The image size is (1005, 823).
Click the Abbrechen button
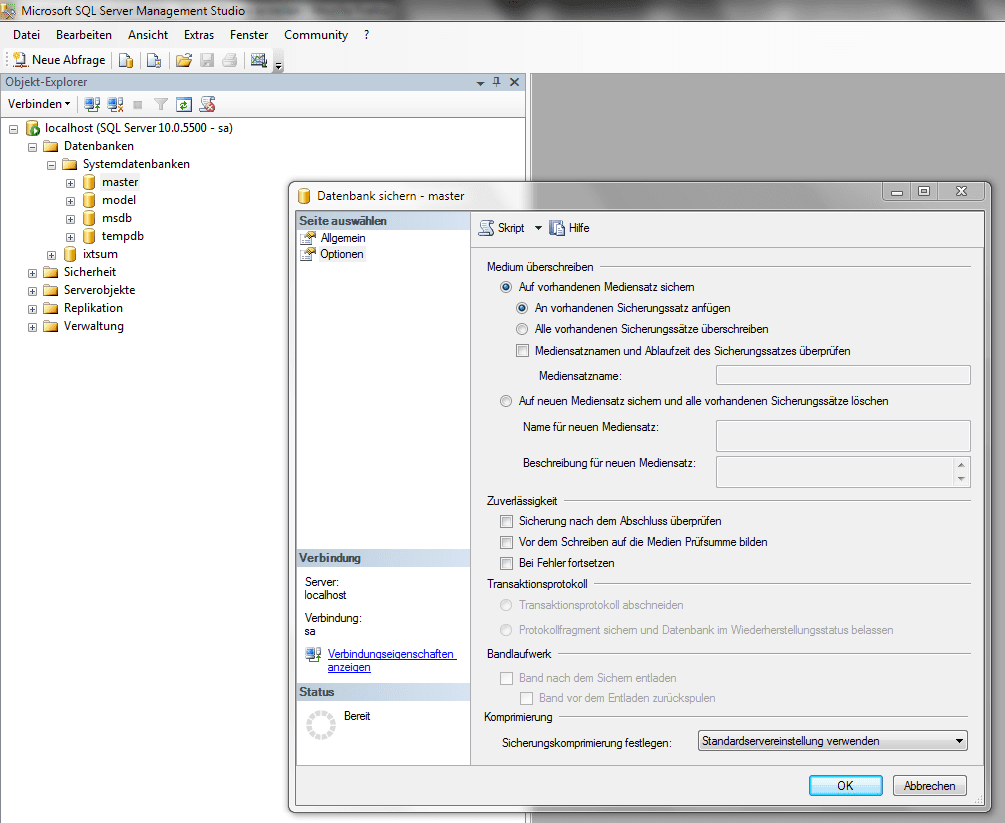929,786
